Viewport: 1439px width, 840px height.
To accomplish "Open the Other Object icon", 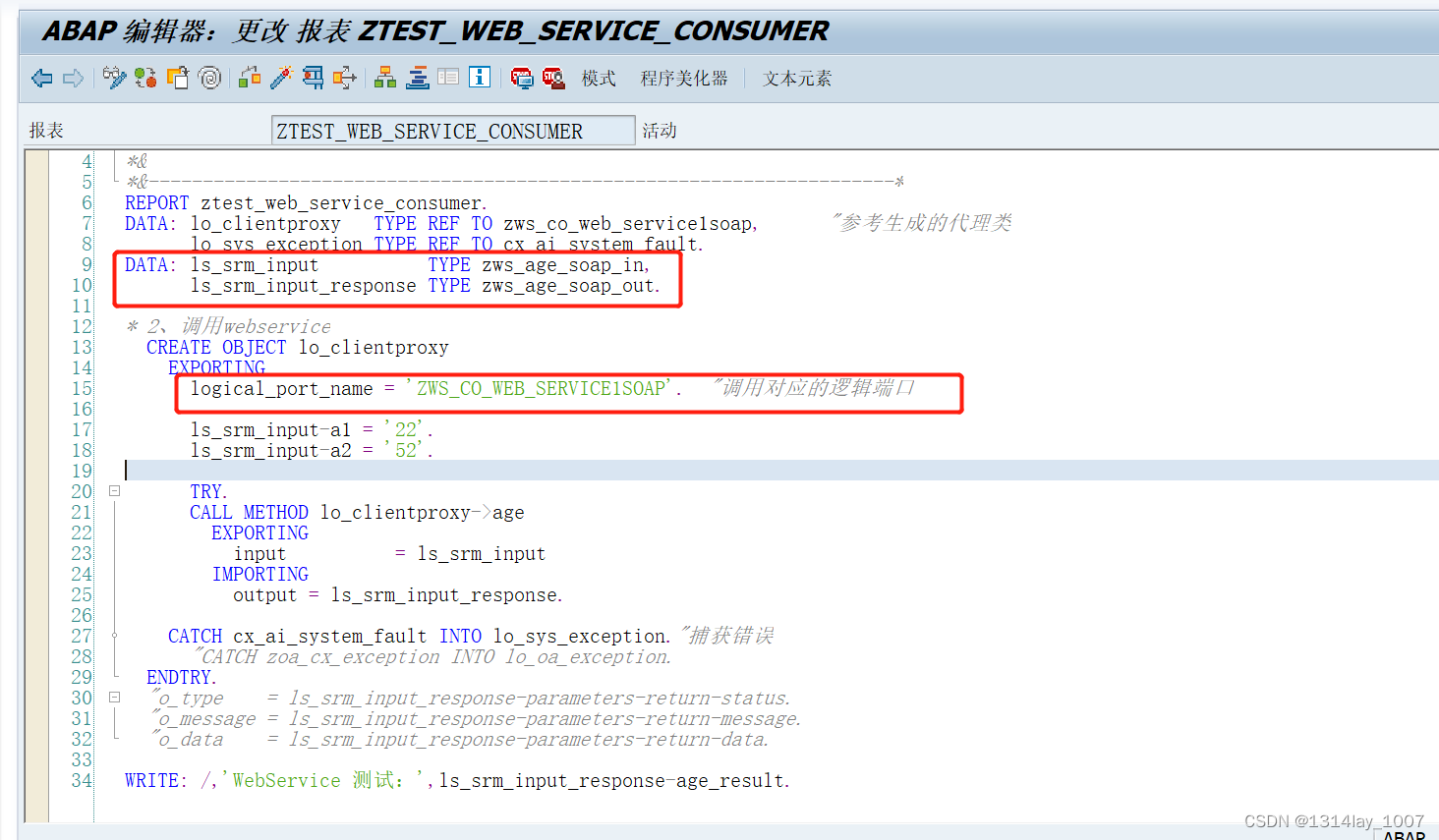I will [x=178, y=78].
